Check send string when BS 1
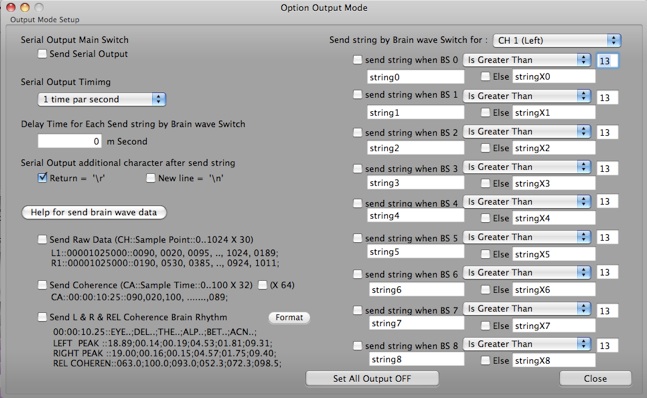647x398 pixels. (x=357, y=94)
